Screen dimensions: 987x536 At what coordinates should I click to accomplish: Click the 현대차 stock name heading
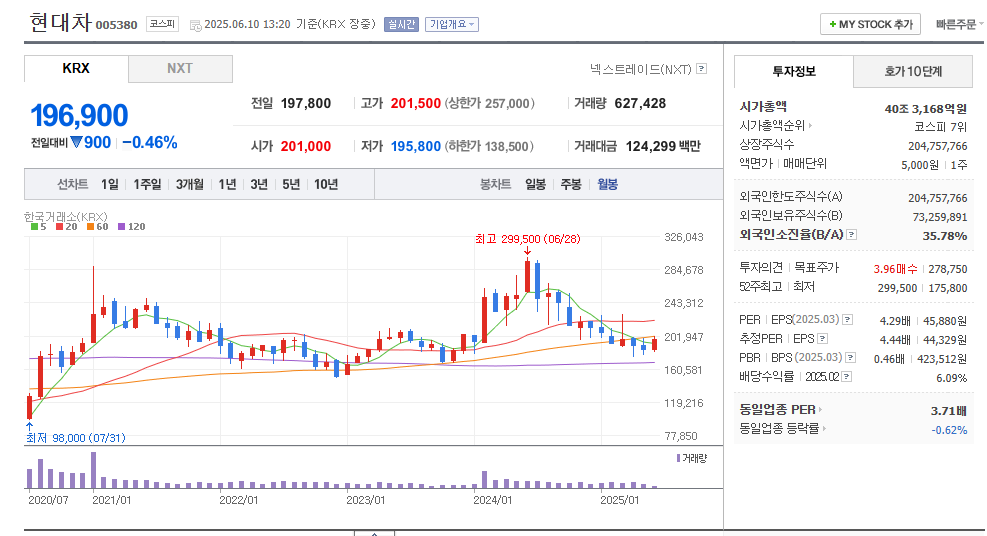[60, 23]
